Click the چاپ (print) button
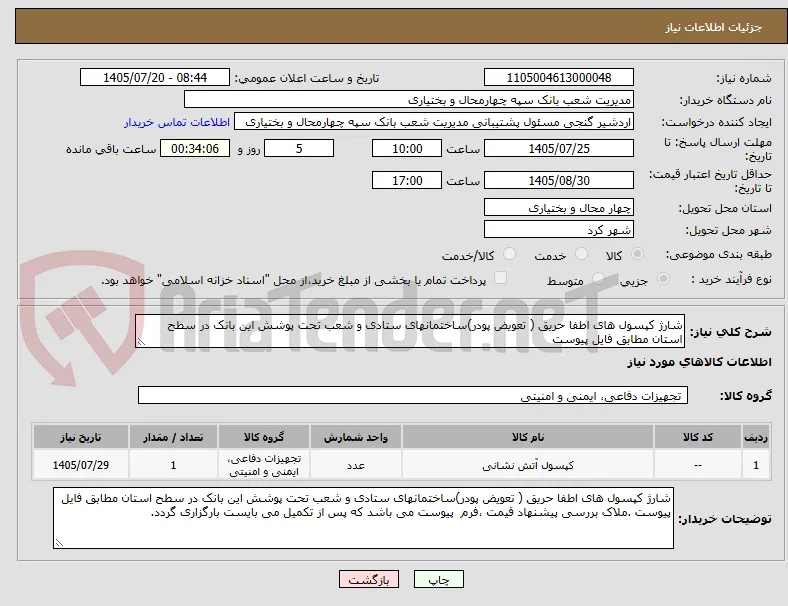Image resolution: width=788 pixels, height=606 pixels. point(438,579)
